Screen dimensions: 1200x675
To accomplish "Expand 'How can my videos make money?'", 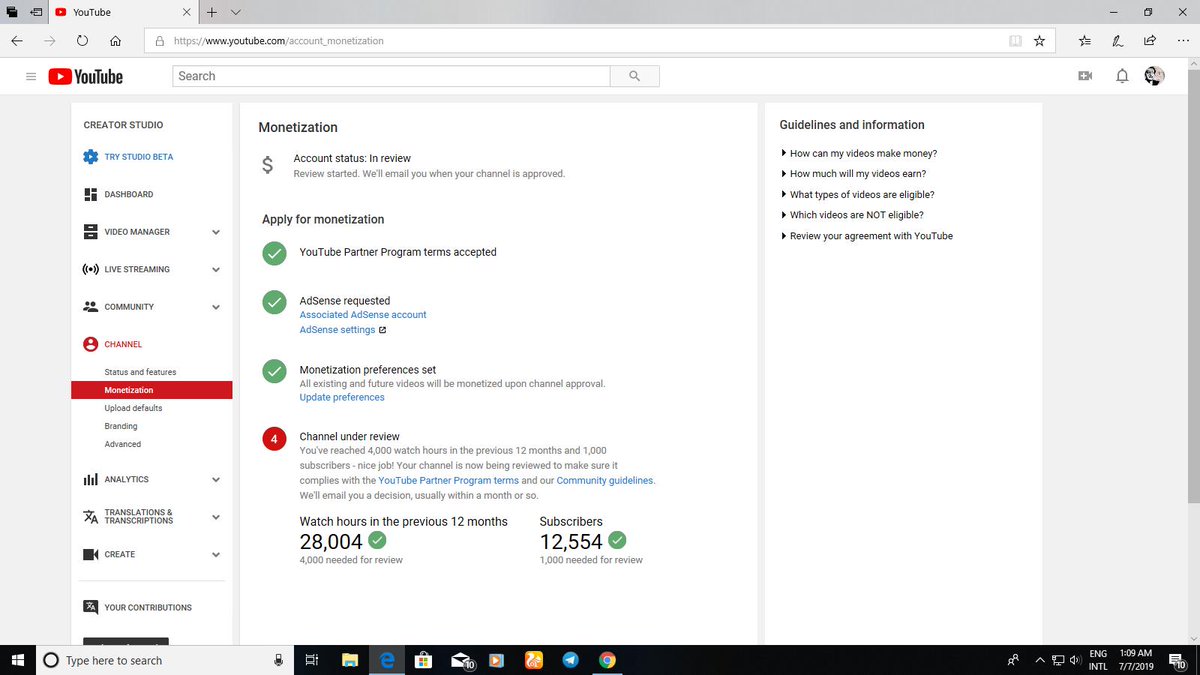I will 859,154.
